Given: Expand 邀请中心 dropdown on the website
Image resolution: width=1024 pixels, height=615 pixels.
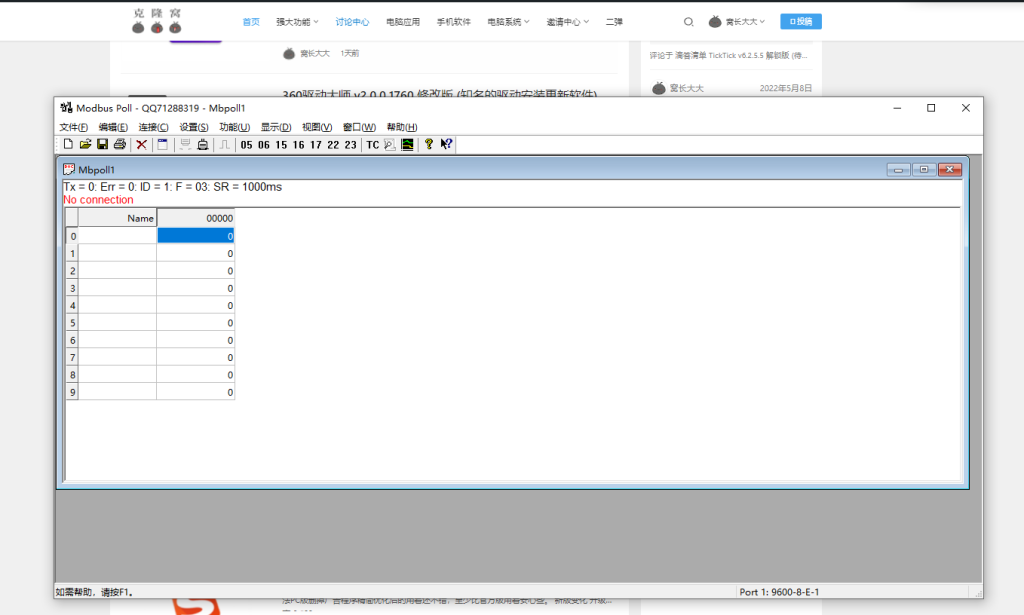Looking at the screenshot, I should (568, 22).
